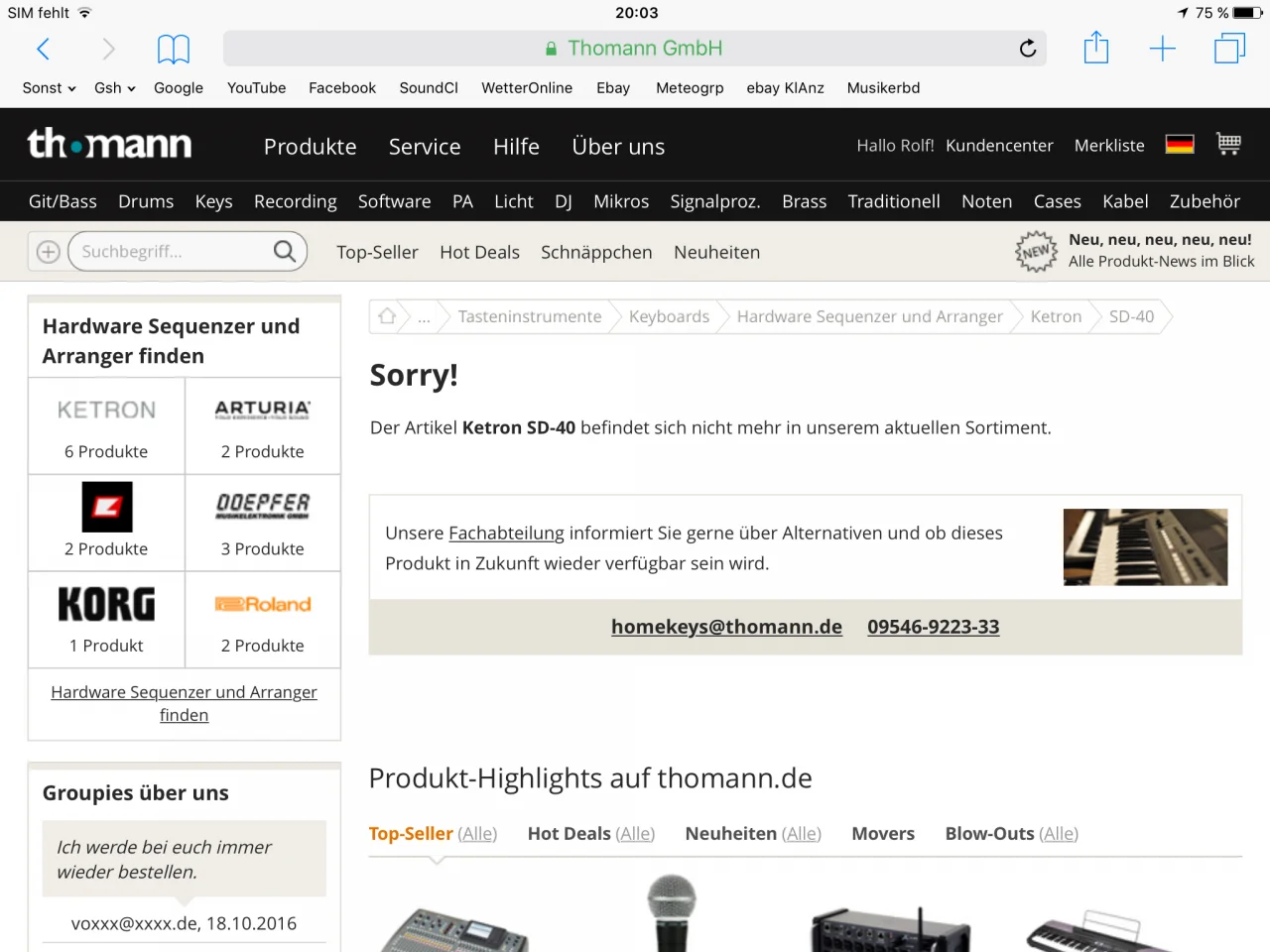The height and width of the screenshot is (952, 1270).
Task: Open the Recording category
Action: (296, 201)
